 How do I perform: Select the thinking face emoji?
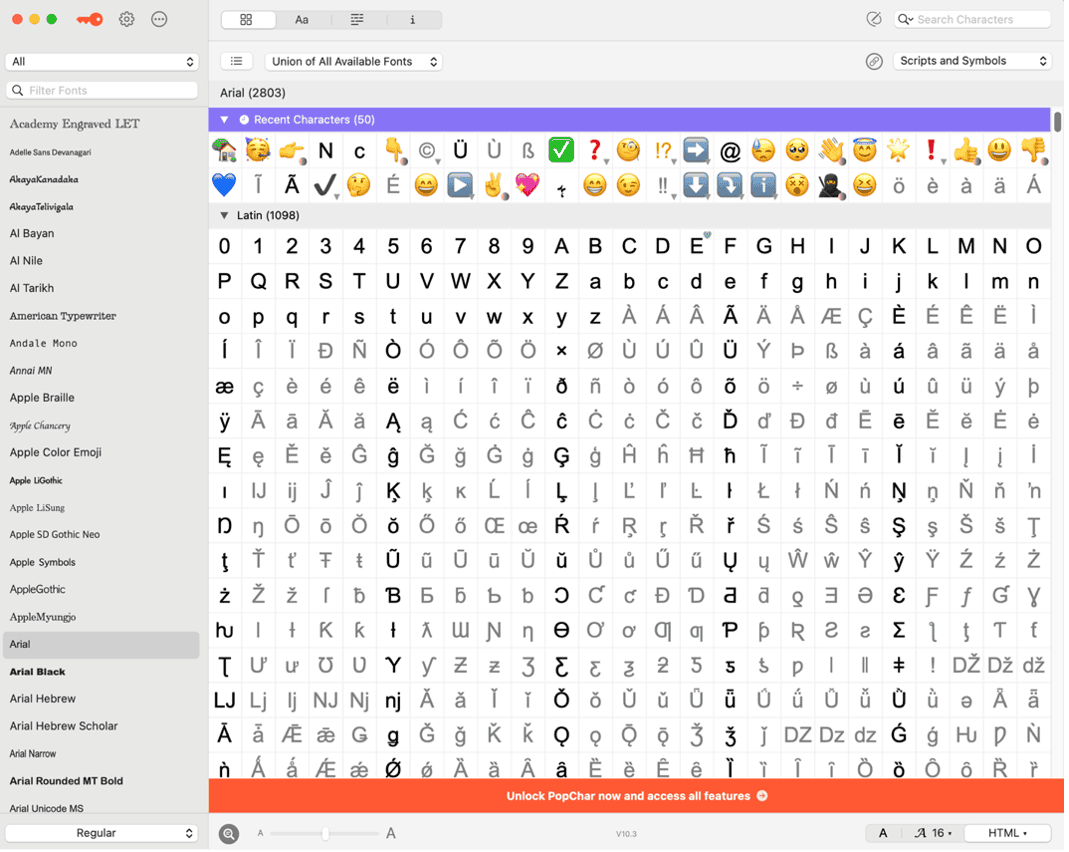(x=359, y=185)
